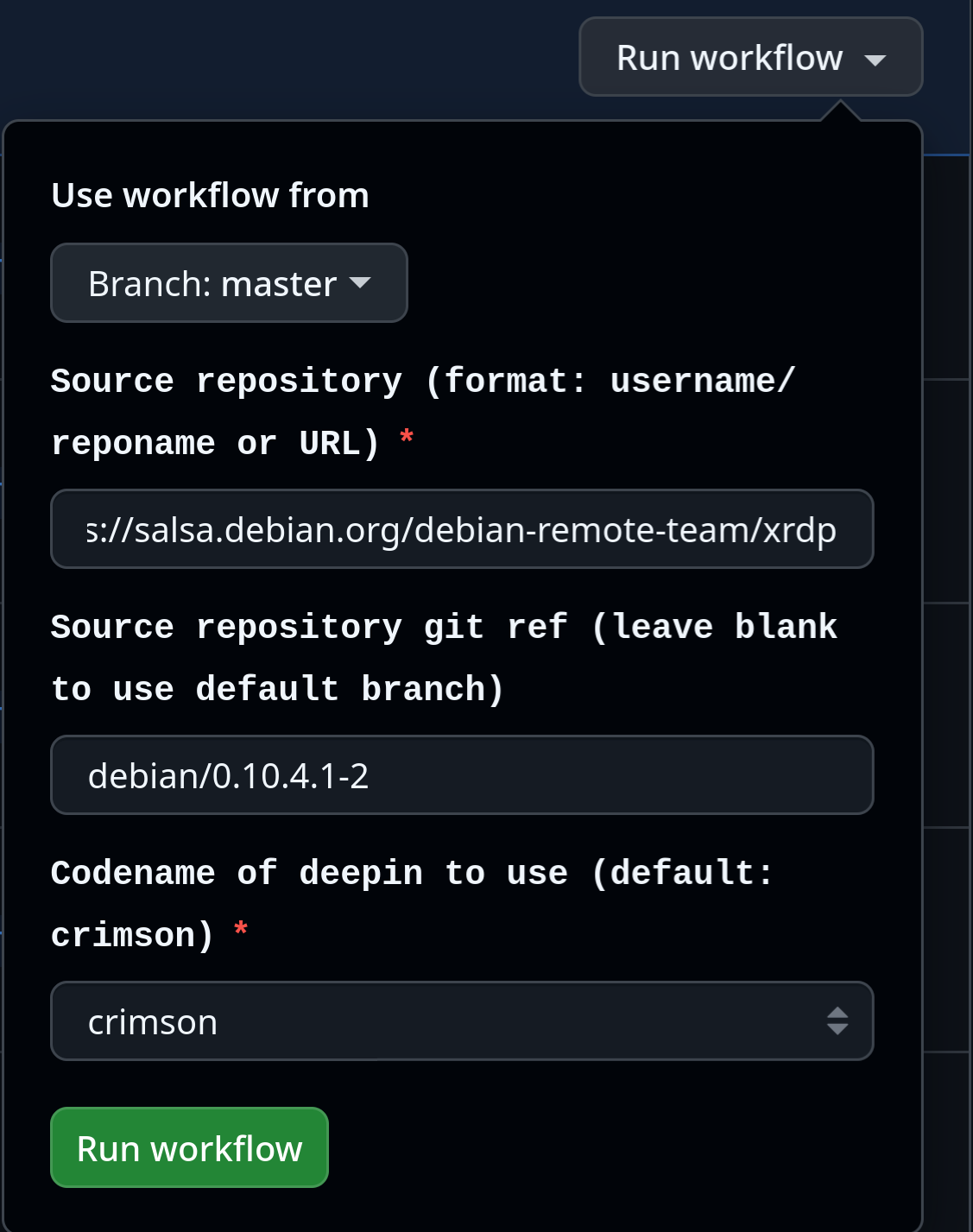Open the crimson codename select box

pyautogui.click(x=462, y=1021)
